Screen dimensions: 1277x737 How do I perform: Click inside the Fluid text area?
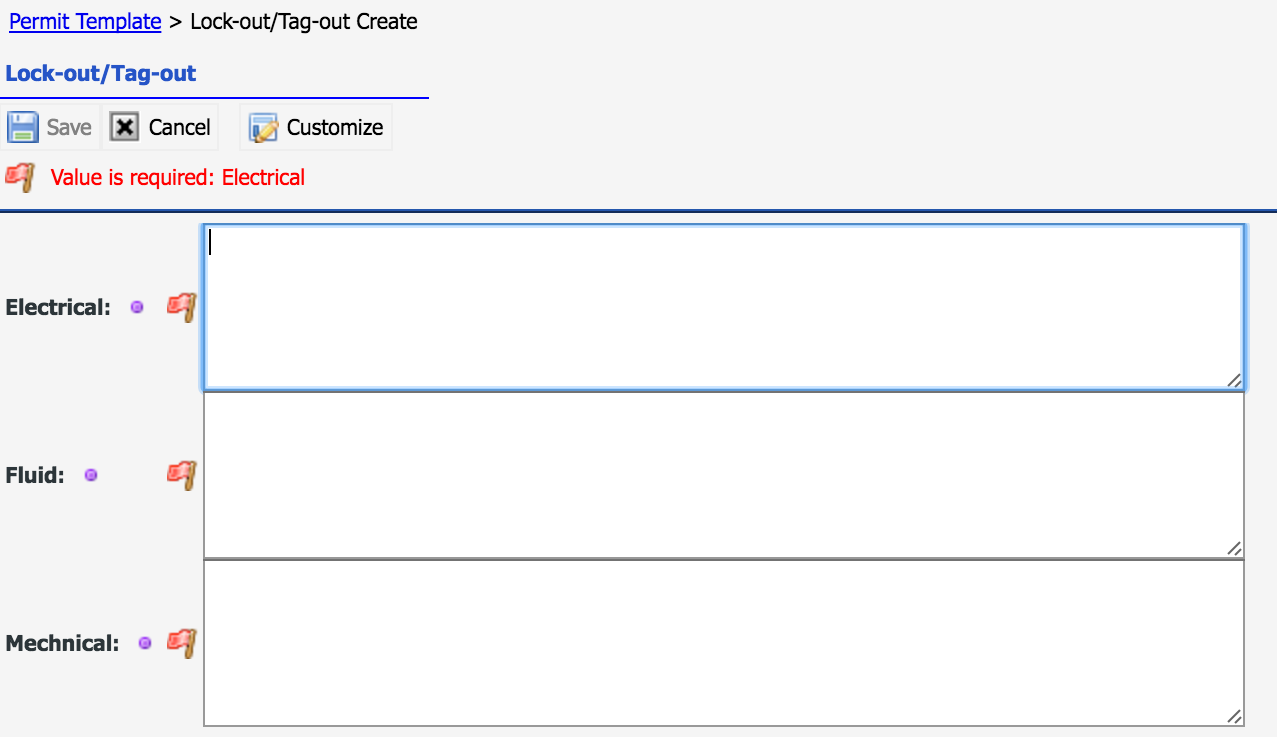tap(723, 475)
